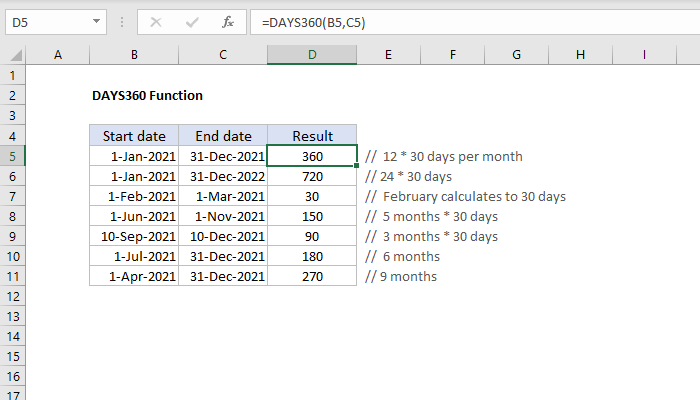
Task: Click the formula bar resize dots handle
Action: coord(122,22)
